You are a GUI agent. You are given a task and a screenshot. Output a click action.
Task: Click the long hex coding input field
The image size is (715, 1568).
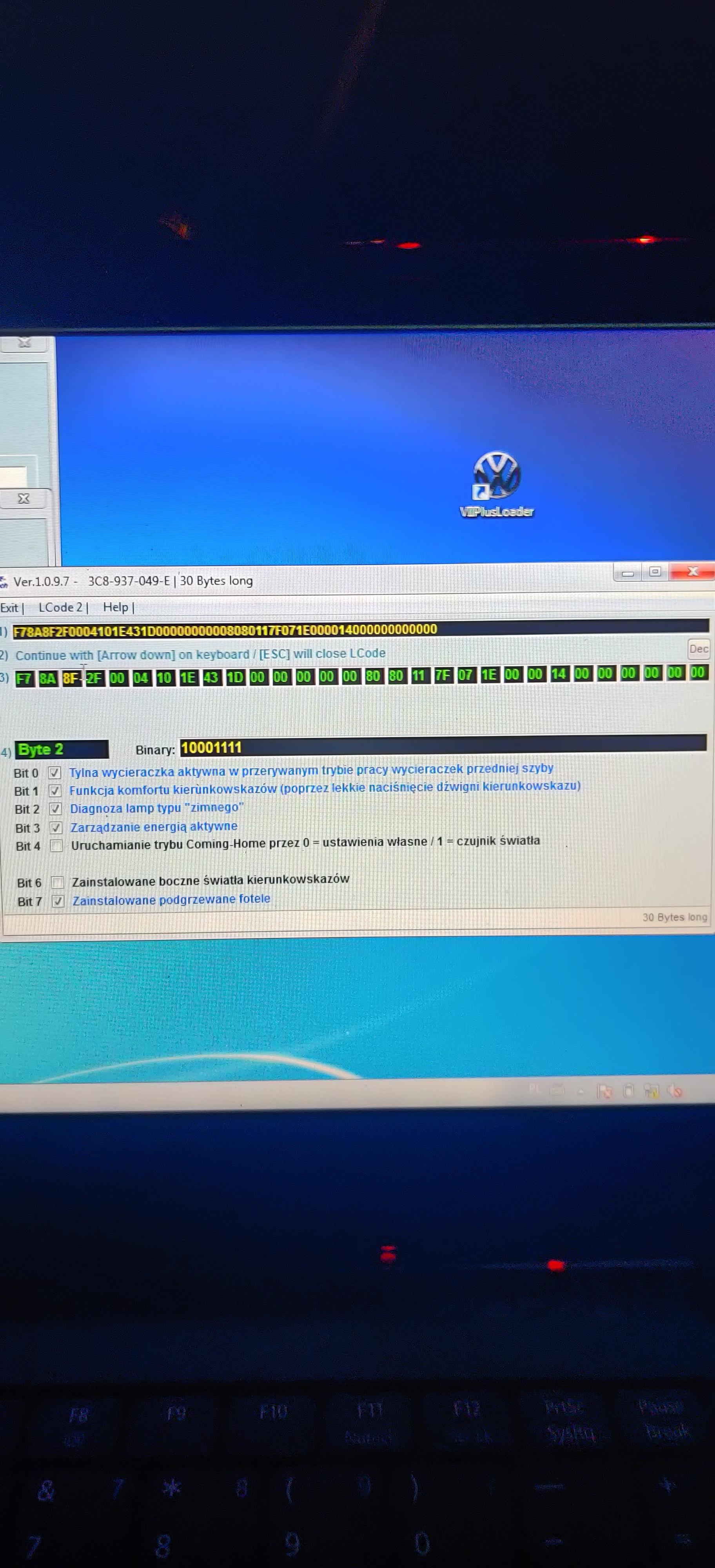pyautogui.click(x=359, y=630)
